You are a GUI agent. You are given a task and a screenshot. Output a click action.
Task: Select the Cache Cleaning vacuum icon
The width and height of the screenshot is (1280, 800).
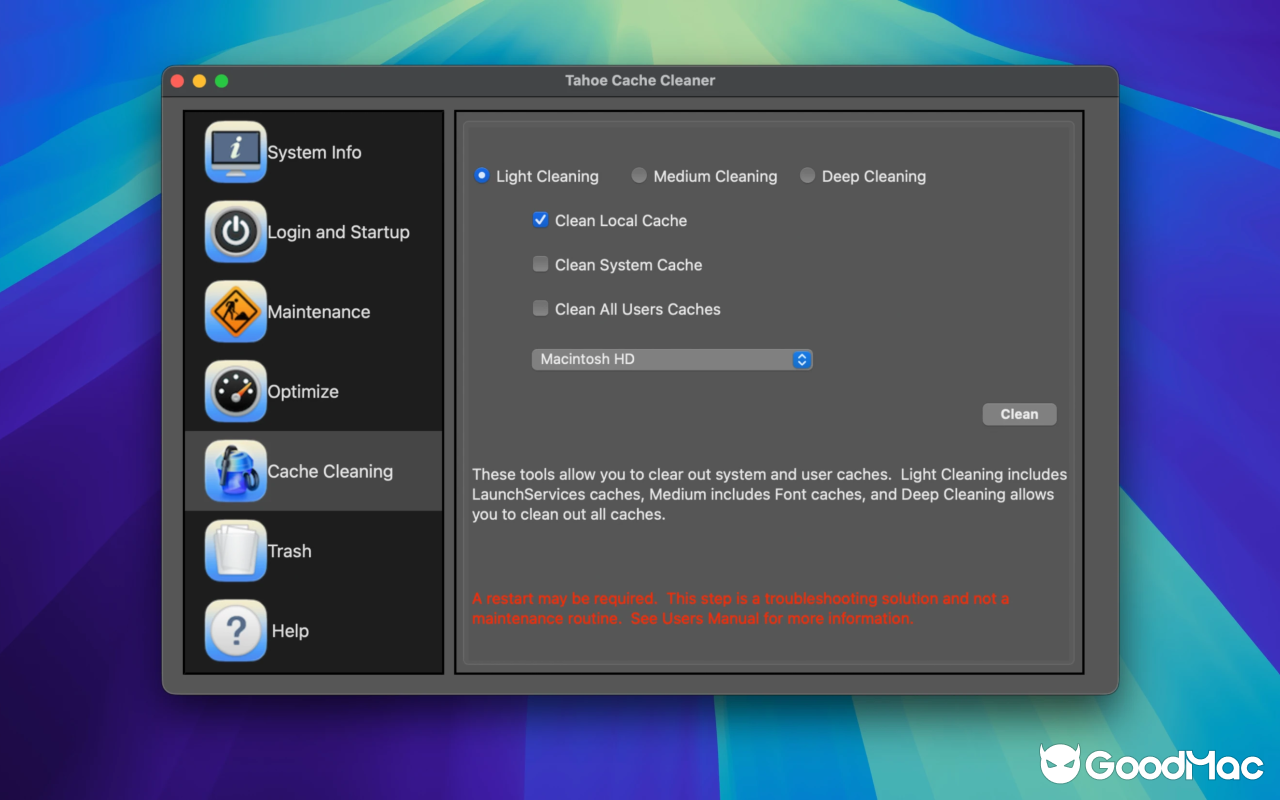point(235,471)
